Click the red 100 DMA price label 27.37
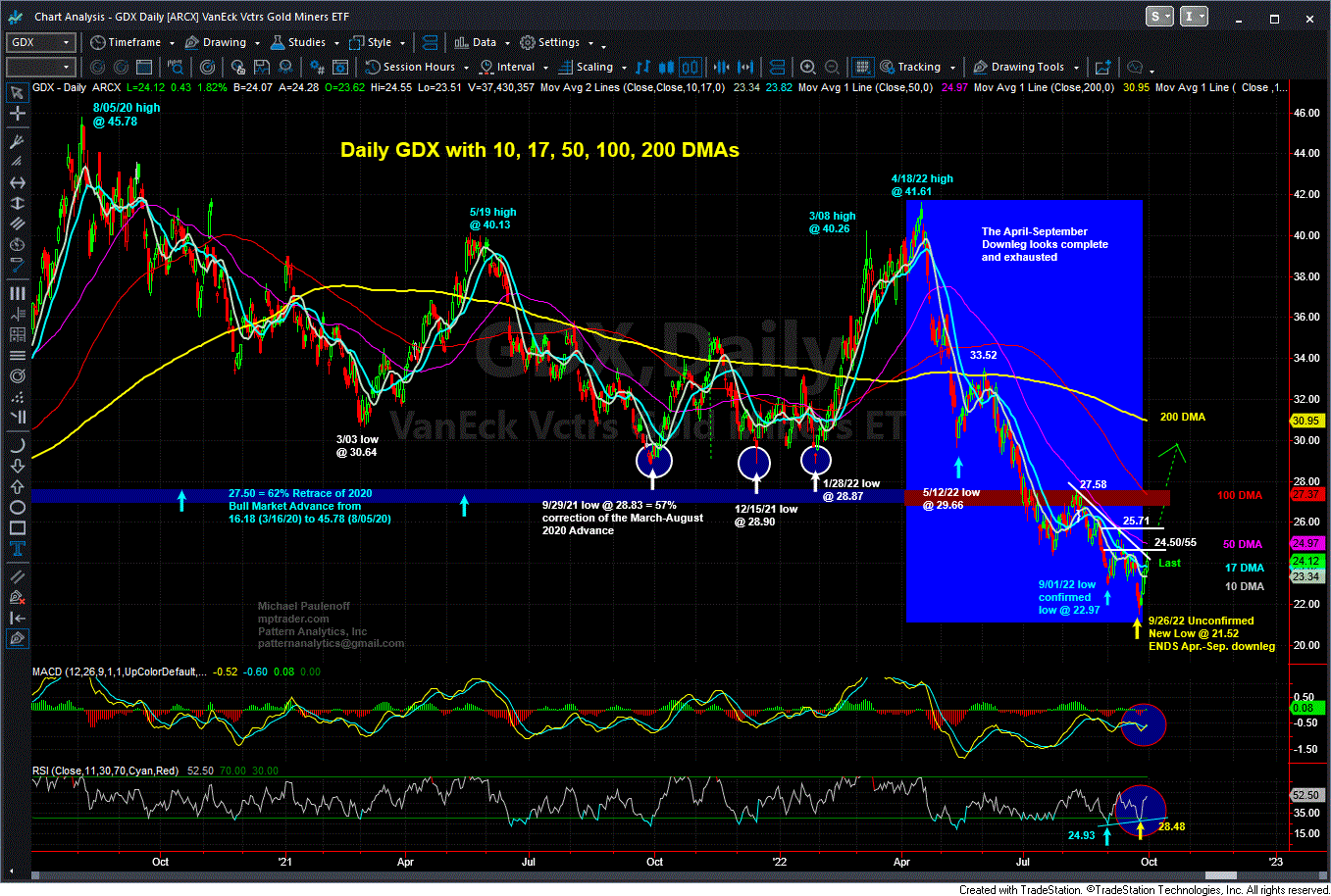 [1305, 494]
